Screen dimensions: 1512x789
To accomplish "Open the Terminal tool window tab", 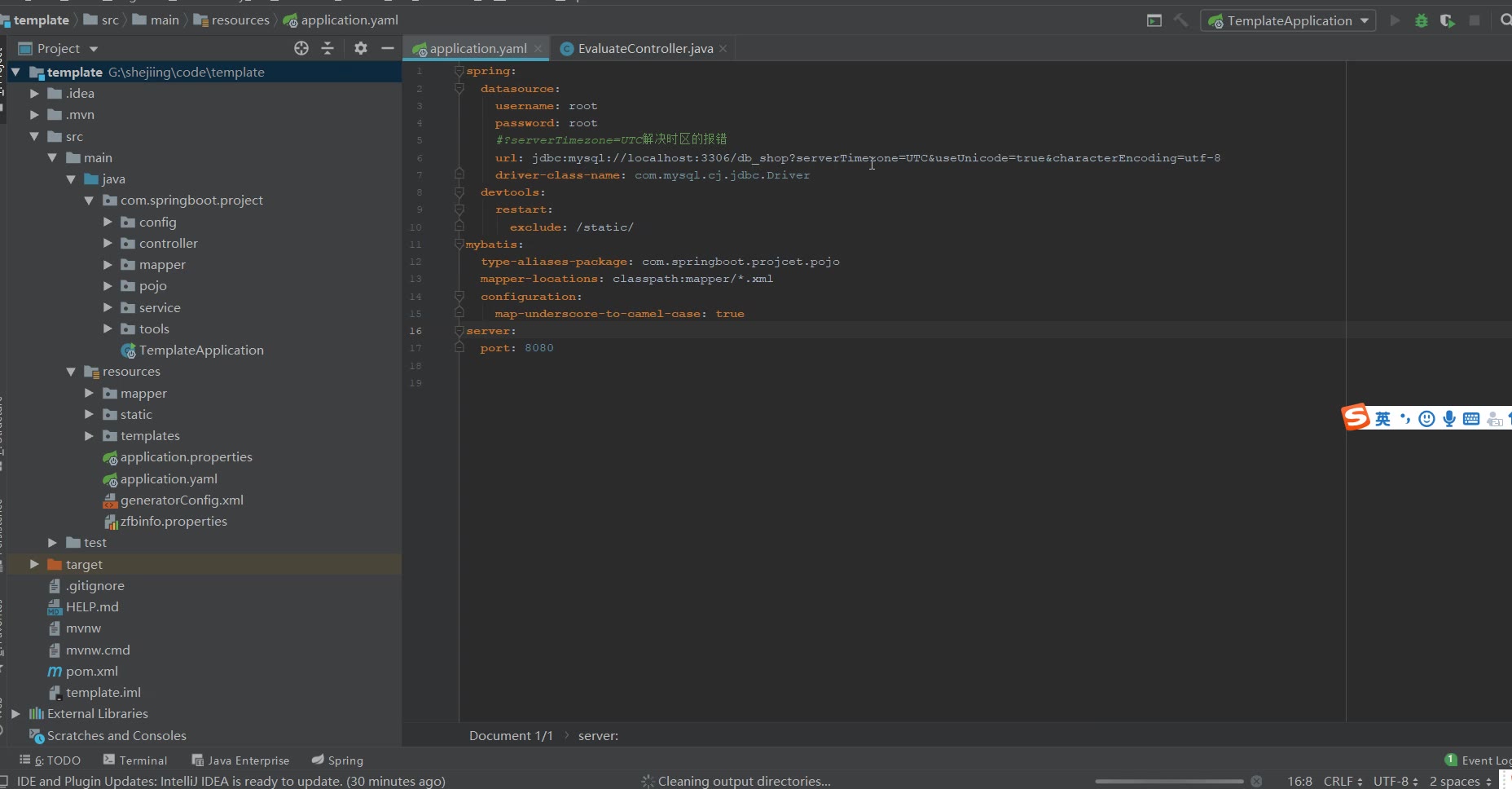I will (135, 760).
